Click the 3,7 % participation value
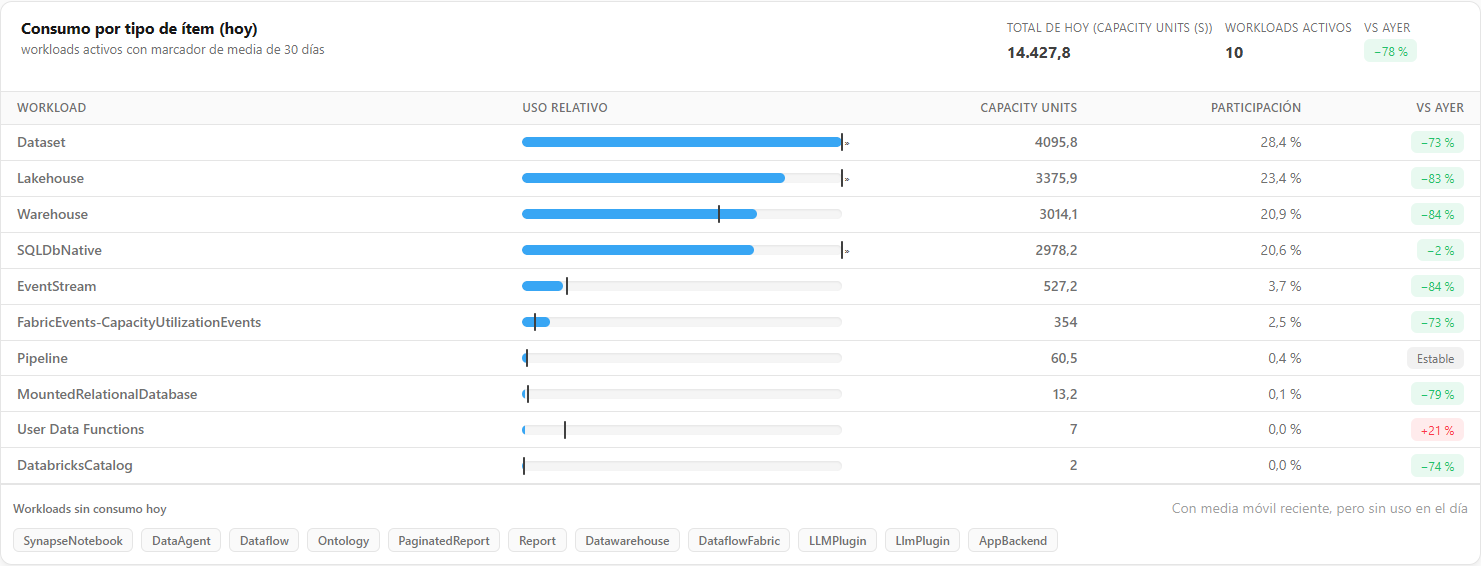Image resolution: width=1481 pixels, height=566 pixels. tap(1284, 286)
